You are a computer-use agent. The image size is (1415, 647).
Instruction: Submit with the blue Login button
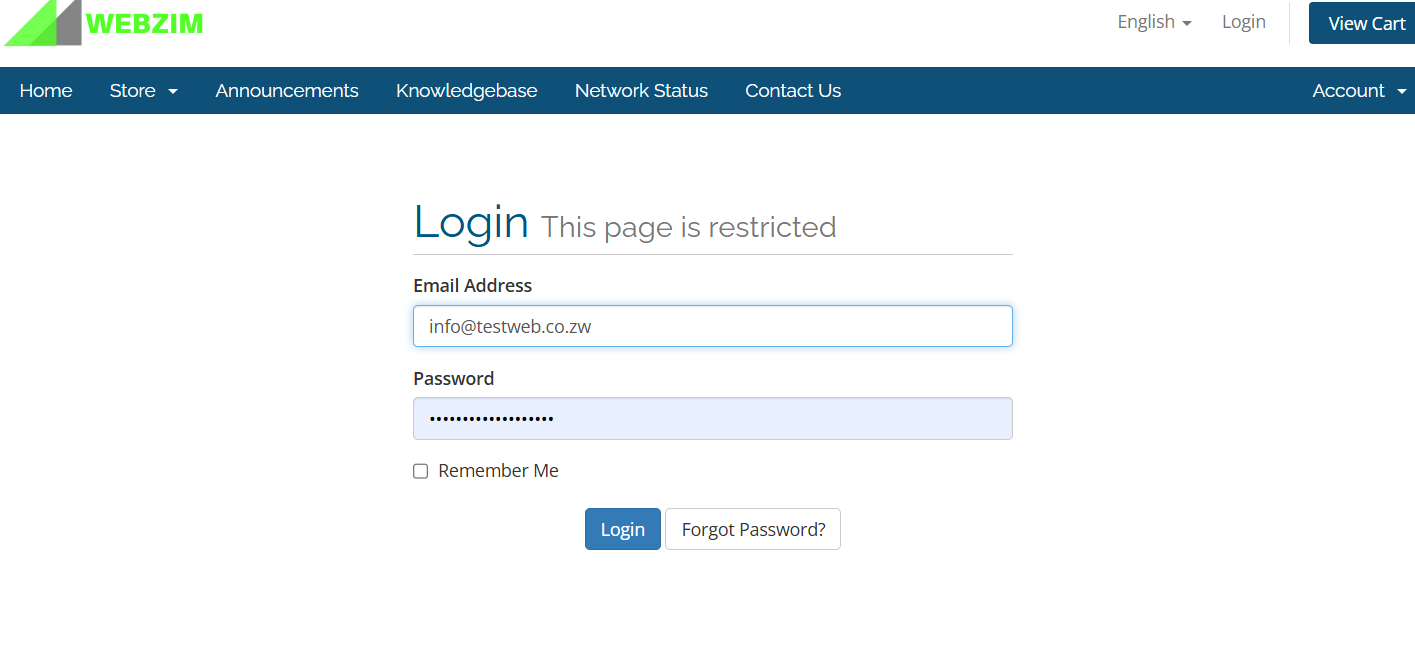[x=623, y=529]
